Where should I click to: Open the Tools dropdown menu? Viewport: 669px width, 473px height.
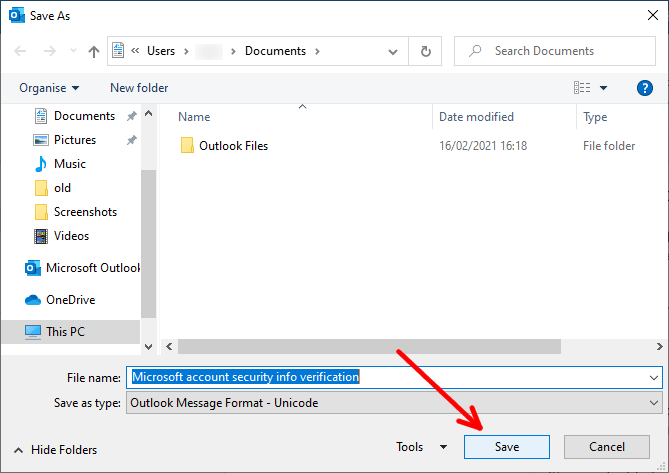[421, 447]
